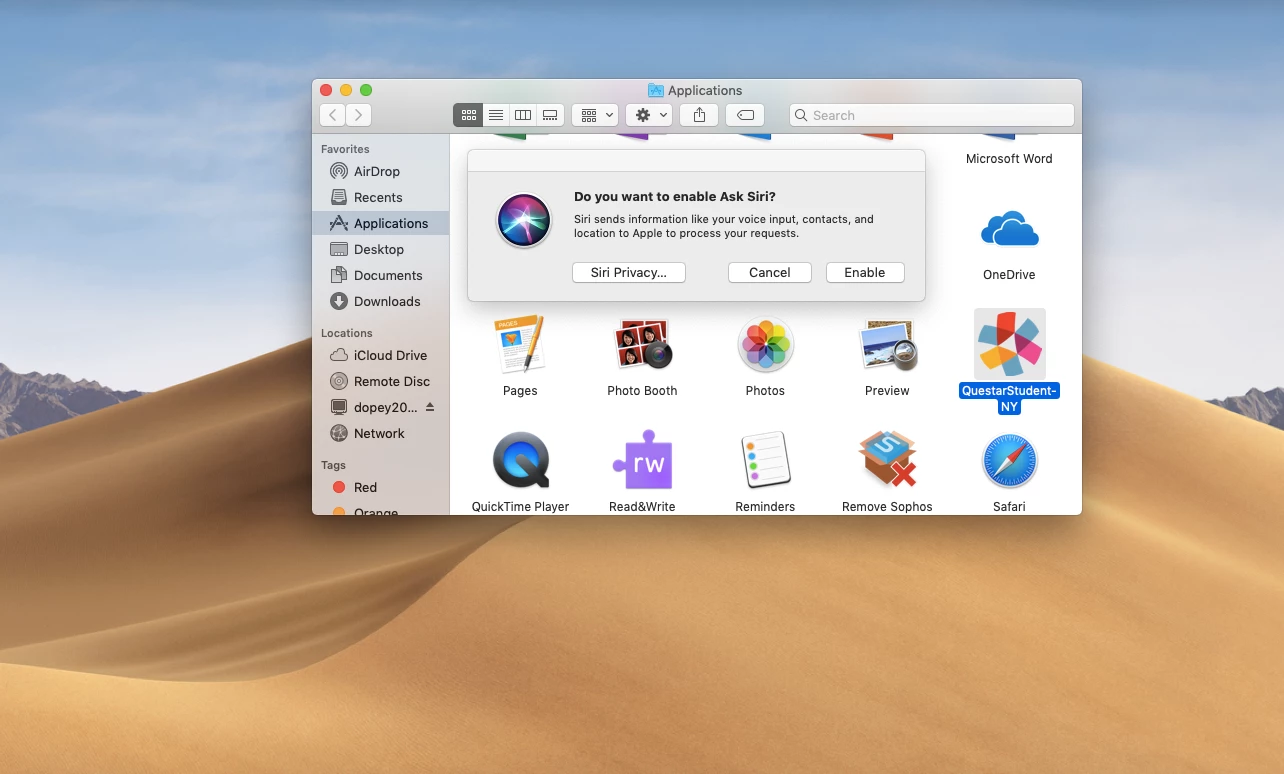The width and height of the screenshot is (1284, 774).
Task: Open Desktop in the sidebar
Action: (x=380, y=249)
